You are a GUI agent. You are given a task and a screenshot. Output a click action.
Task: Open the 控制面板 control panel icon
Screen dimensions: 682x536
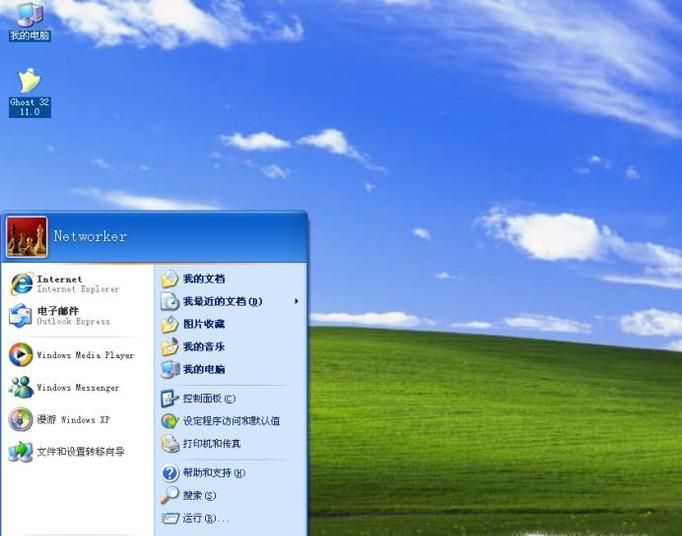pos(170,398)
